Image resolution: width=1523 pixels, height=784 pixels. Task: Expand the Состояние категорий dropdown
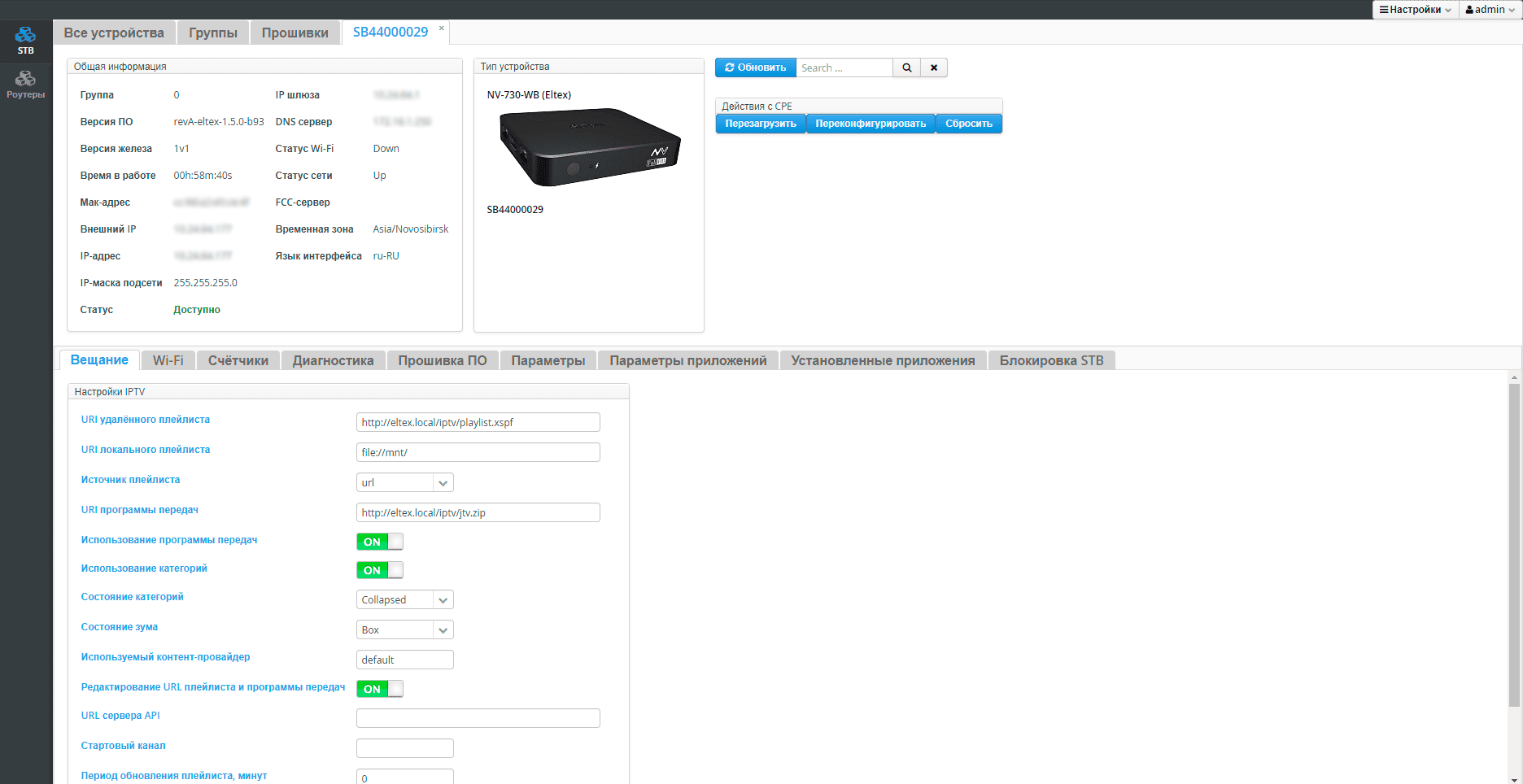[x=404, y=600]
